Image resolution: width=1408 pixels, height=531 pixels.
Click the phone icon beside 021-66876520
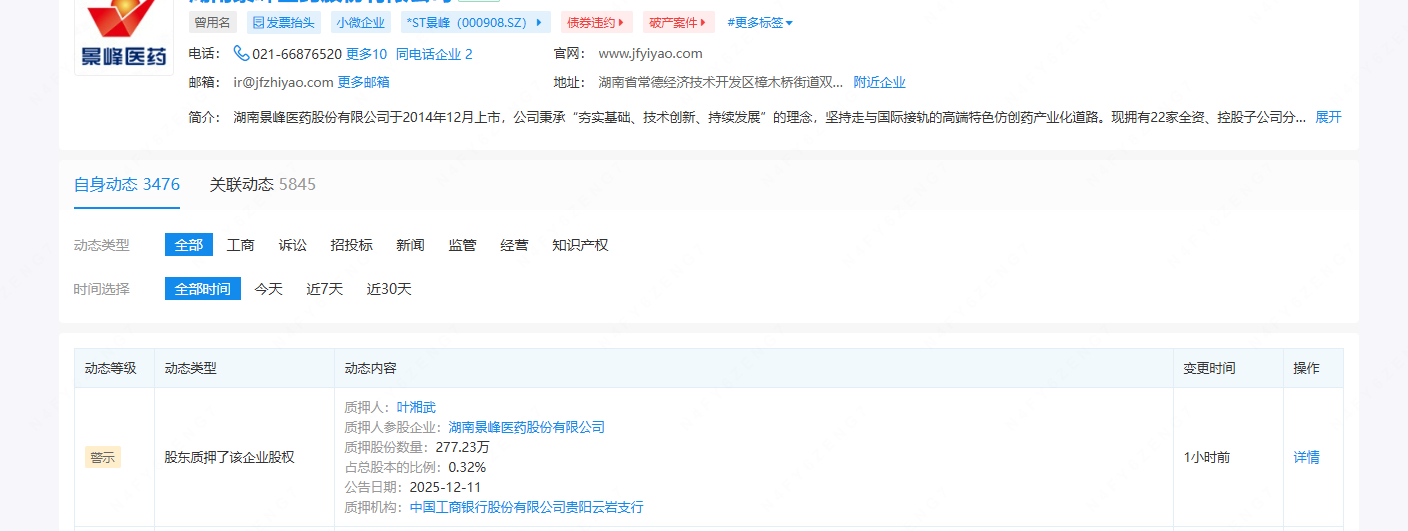(x=241, y=53)
